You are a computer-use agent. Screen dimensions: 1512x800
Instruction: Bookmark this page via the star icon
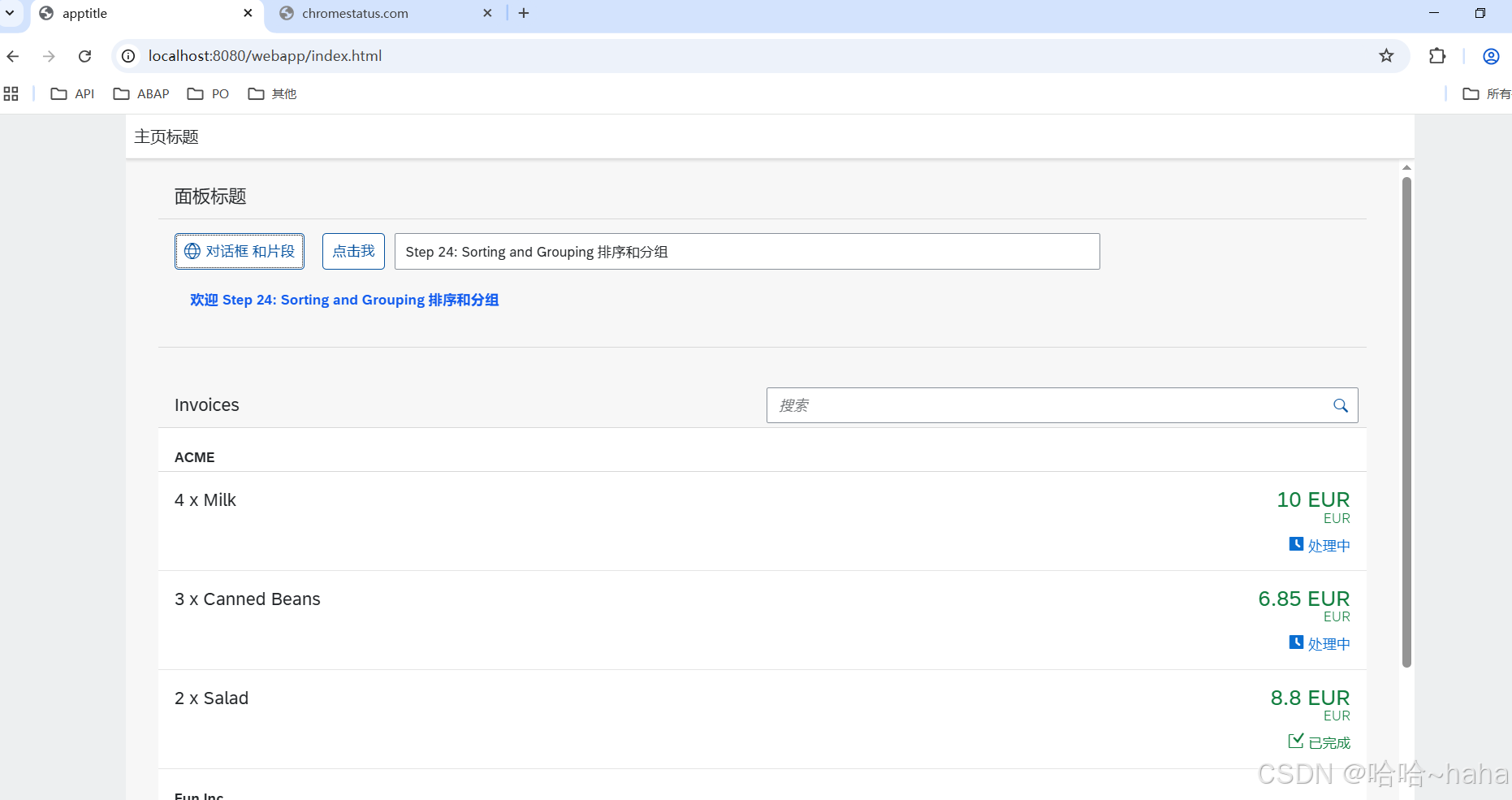[1386, 56]
